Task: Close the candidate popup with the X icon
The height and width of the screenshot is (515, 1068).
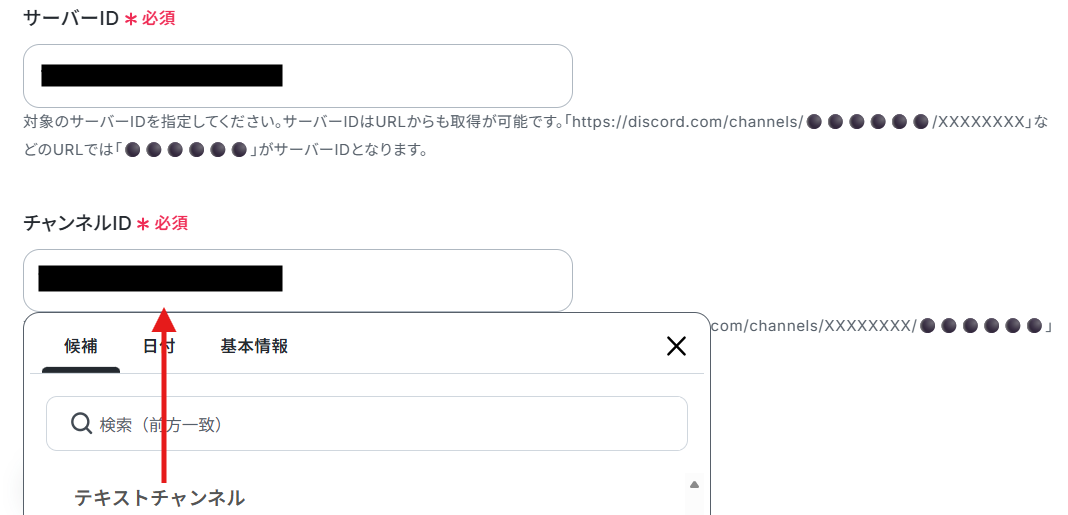Action: click(676, 347)
